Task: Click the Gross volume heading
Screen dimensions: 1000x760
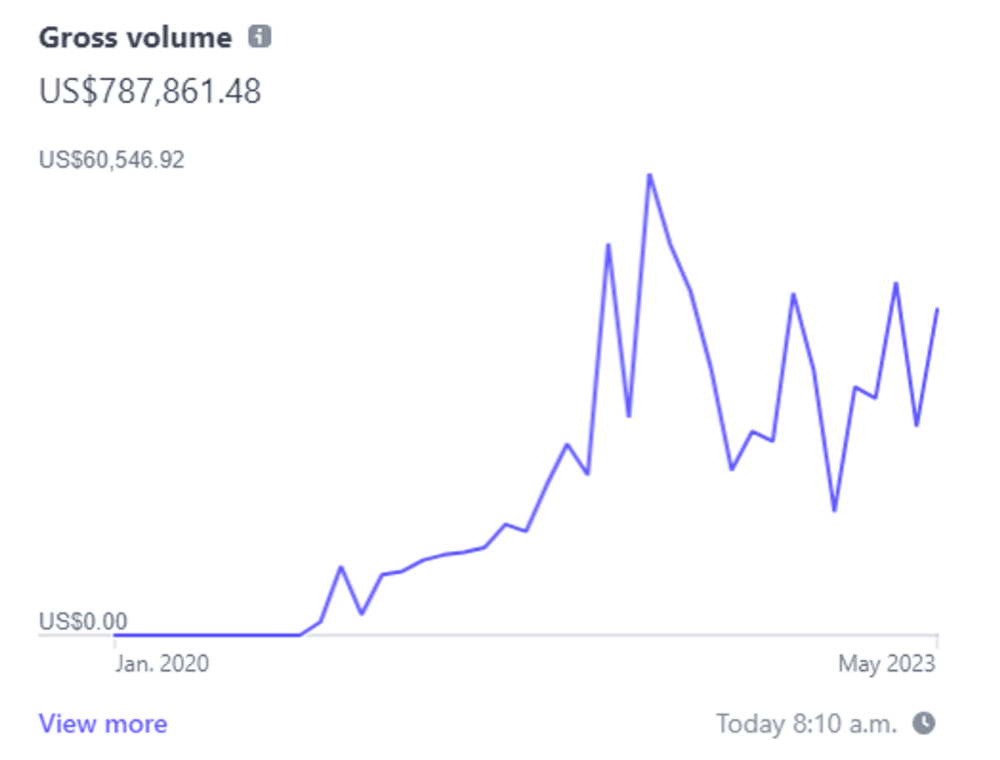Action: click(x=135, y=38)
